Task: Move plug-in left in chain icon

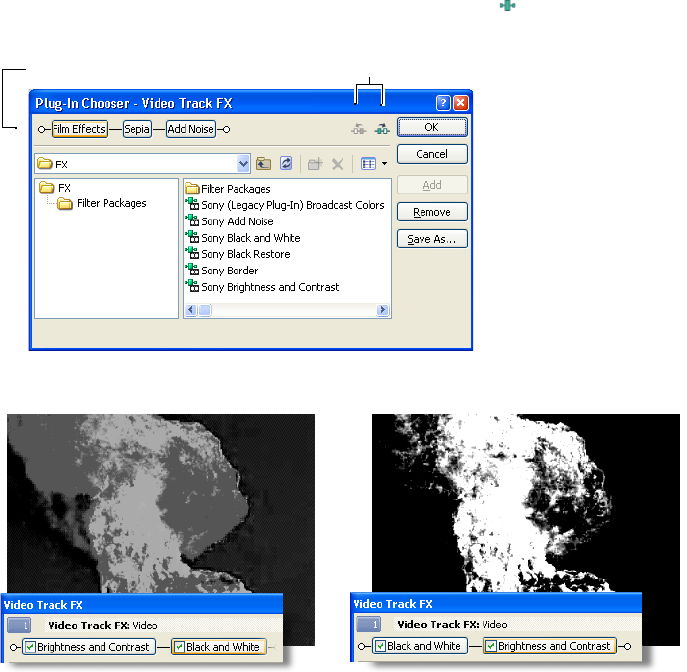Action: (359, 129)
